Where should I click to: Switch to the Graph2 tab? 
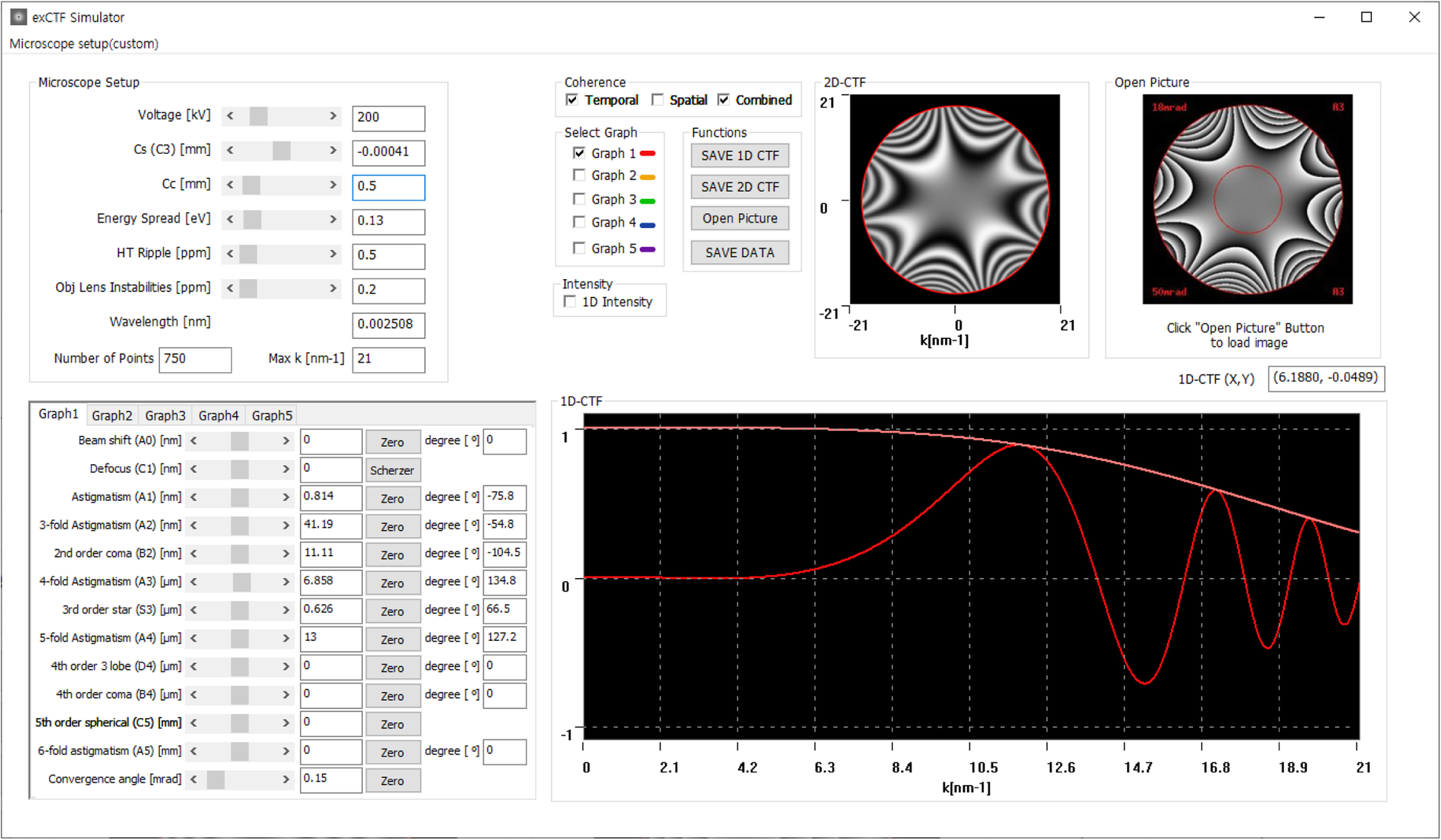click(x=112, y=416)
